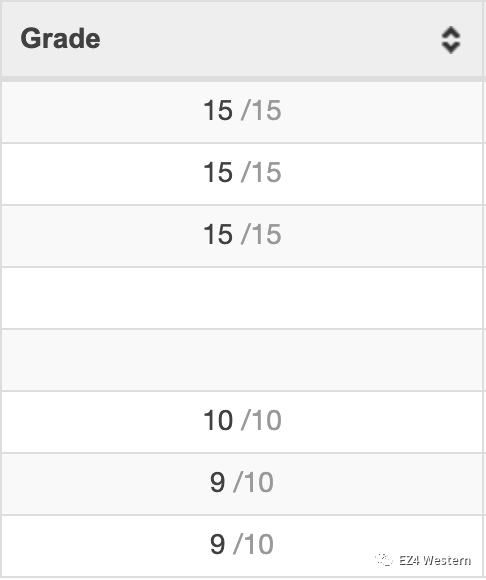Select the second empty grade cell
Image resolution: width=486 pixels, height=580 pixels.
[242, 360]
